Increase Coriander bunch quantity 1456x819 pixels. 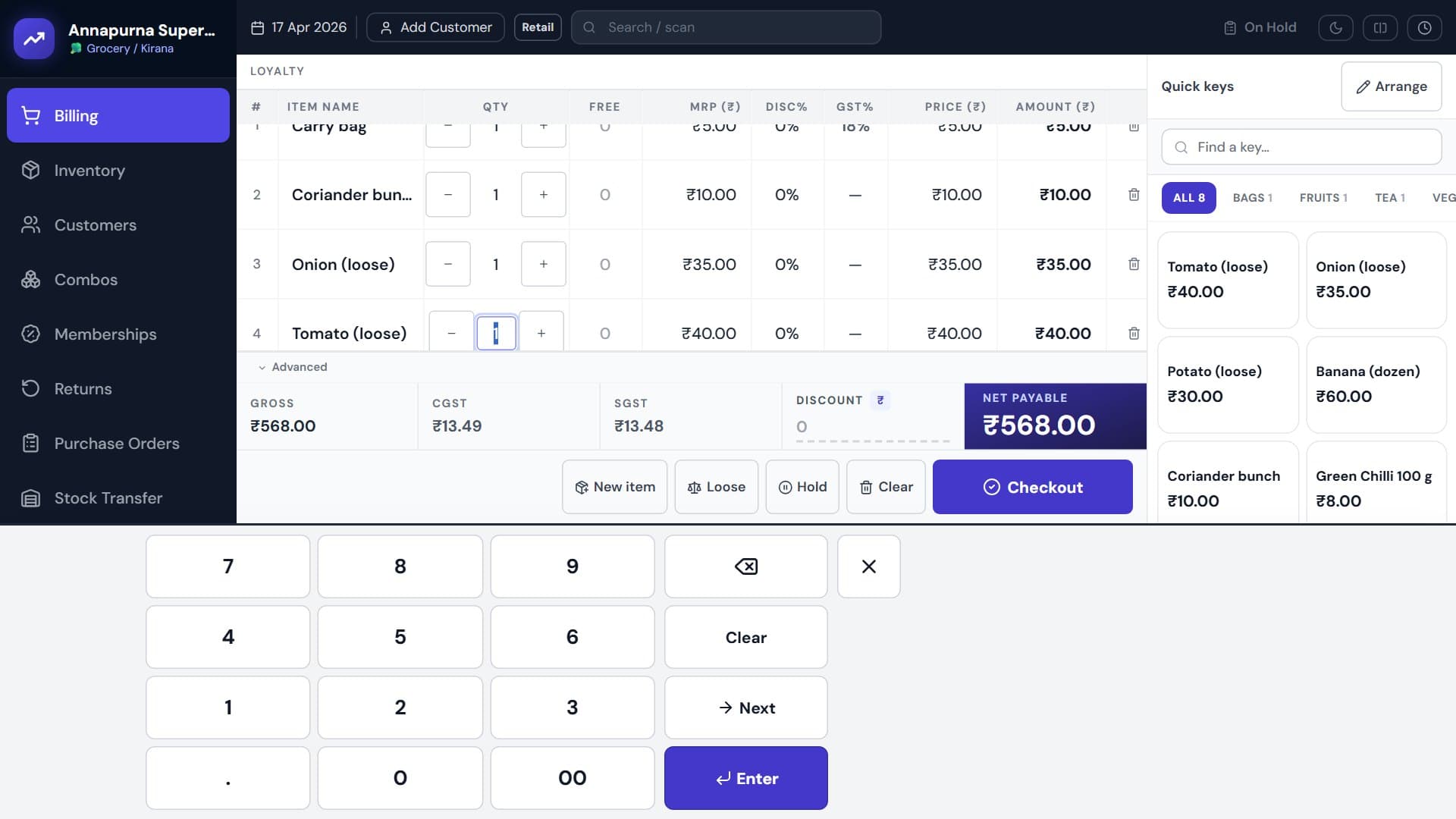point(543,195)
